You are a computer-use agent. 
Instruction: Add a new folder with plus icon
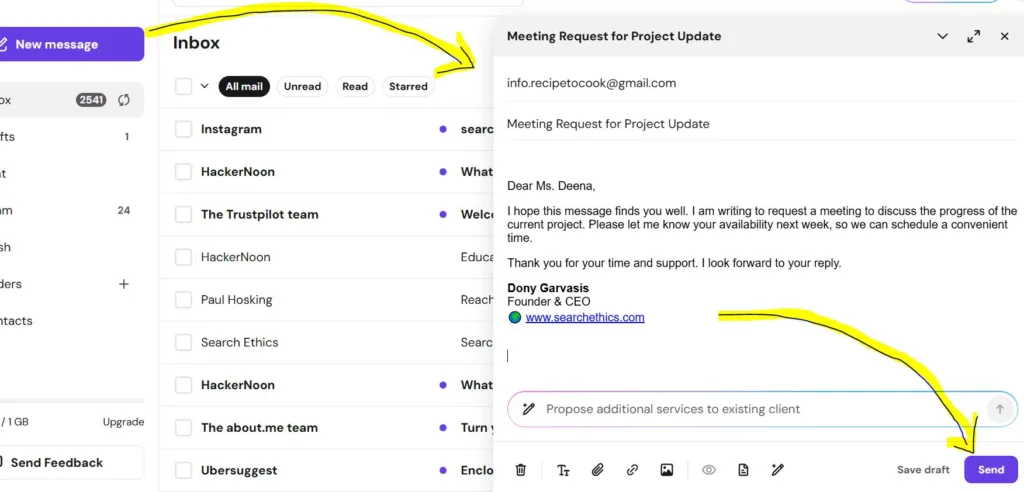click(x=123, y=284)
